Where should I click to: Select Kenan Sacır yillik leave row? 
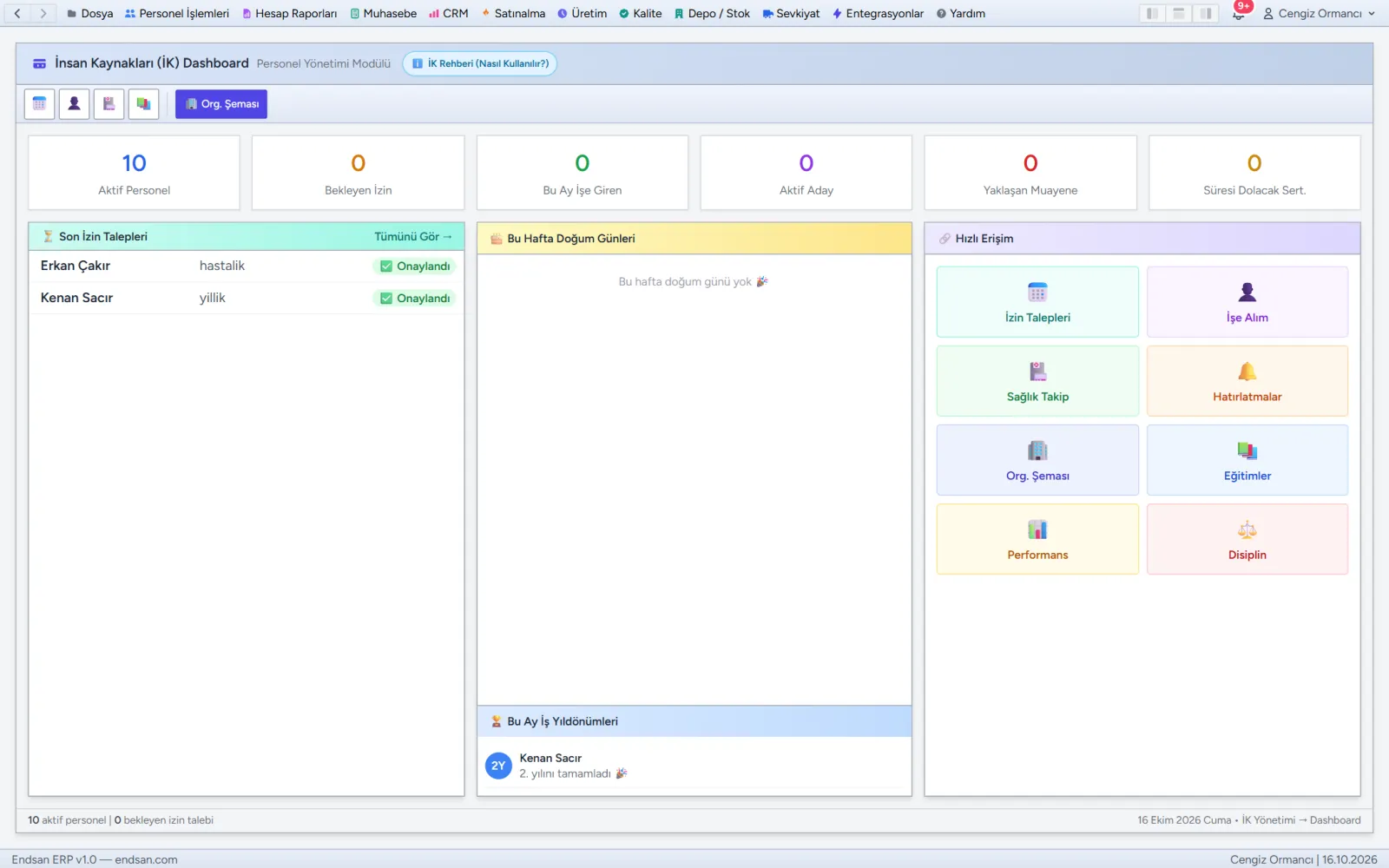[247, 298]
